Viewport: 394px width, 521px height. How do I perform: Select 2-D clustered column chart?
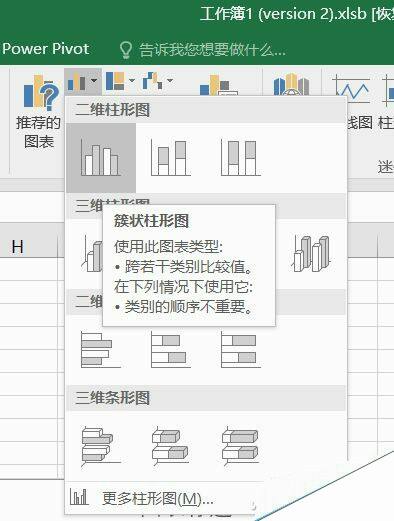(101, 158)
